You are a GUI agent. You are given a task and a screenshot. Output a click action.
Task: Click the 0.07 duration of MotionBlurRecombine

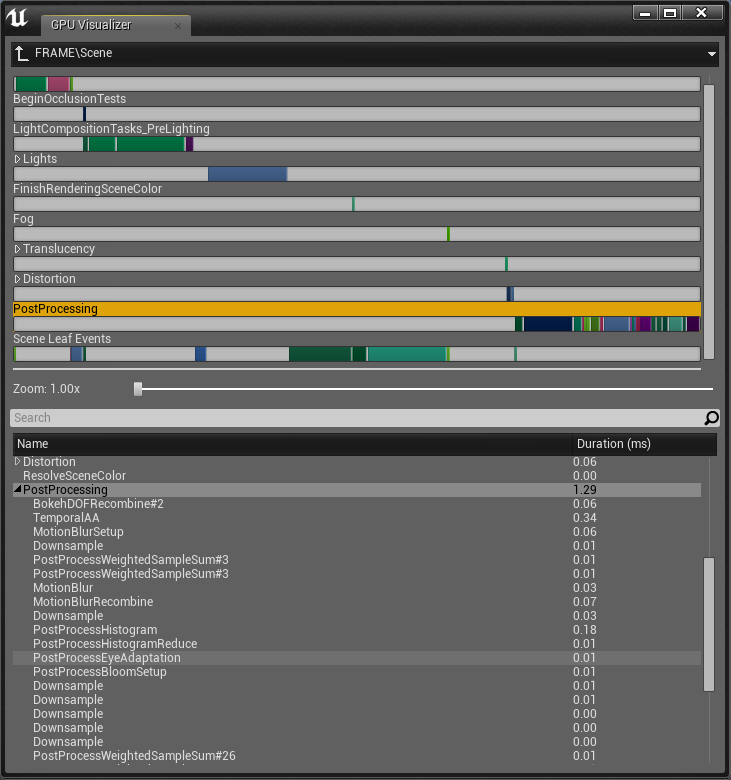click(585, 602)
